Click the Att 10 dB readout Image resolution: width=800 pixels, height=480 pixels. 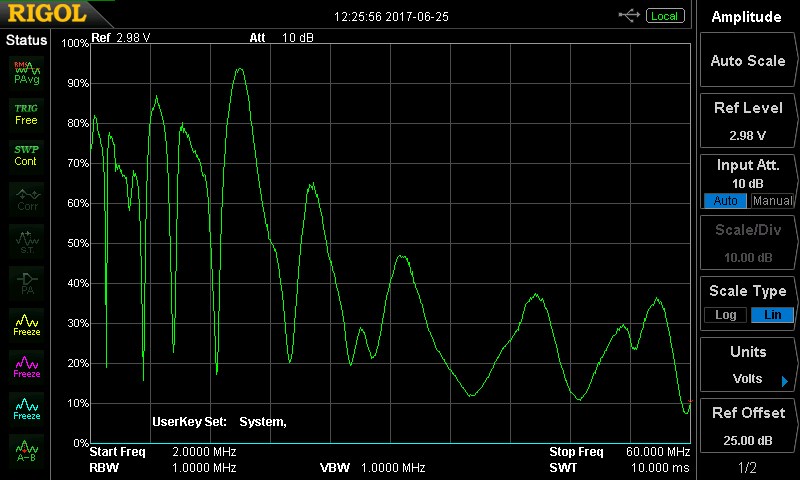[282, 38]
